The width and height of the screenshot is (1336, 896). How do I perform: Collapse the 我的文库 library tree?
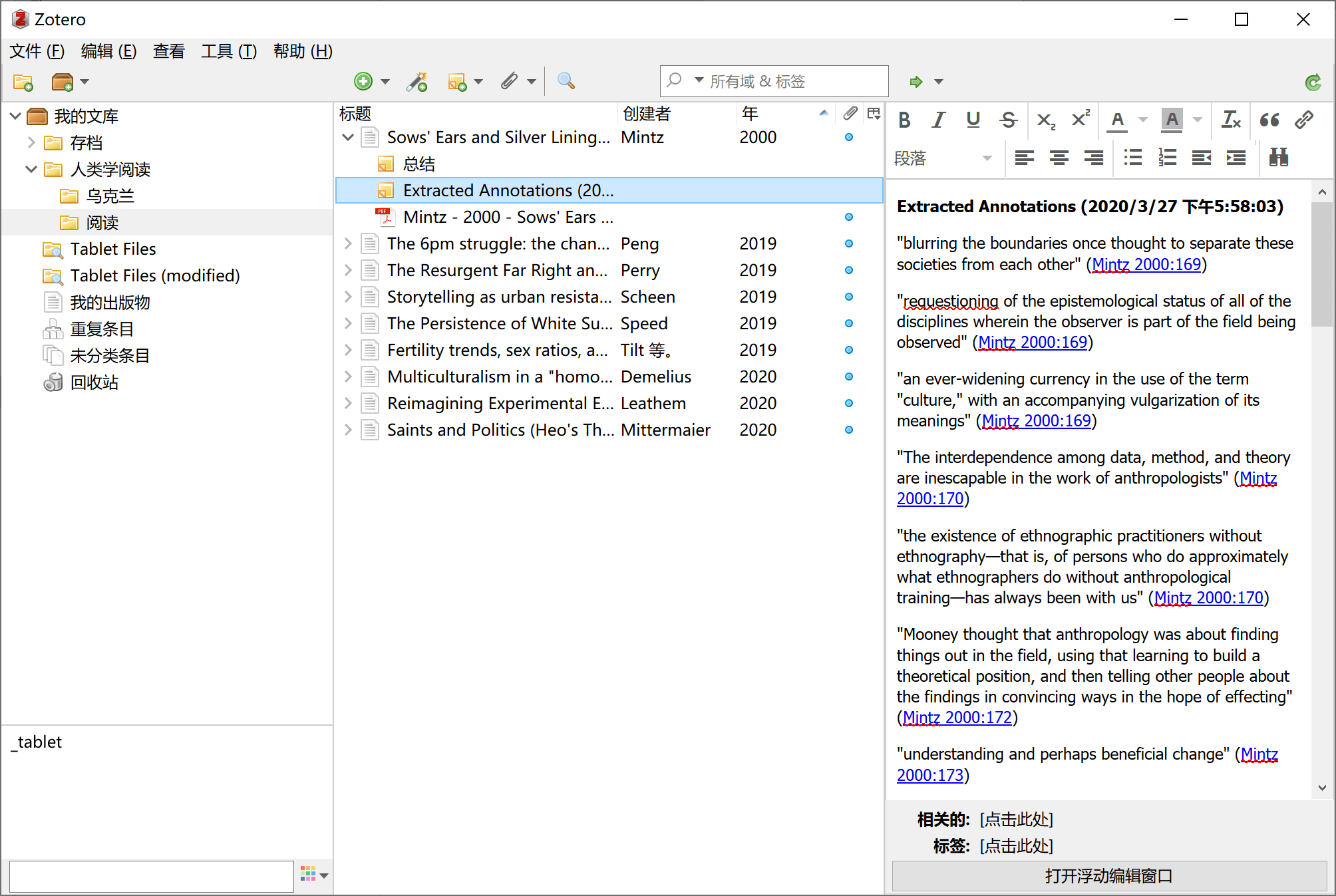pos(15,116)
